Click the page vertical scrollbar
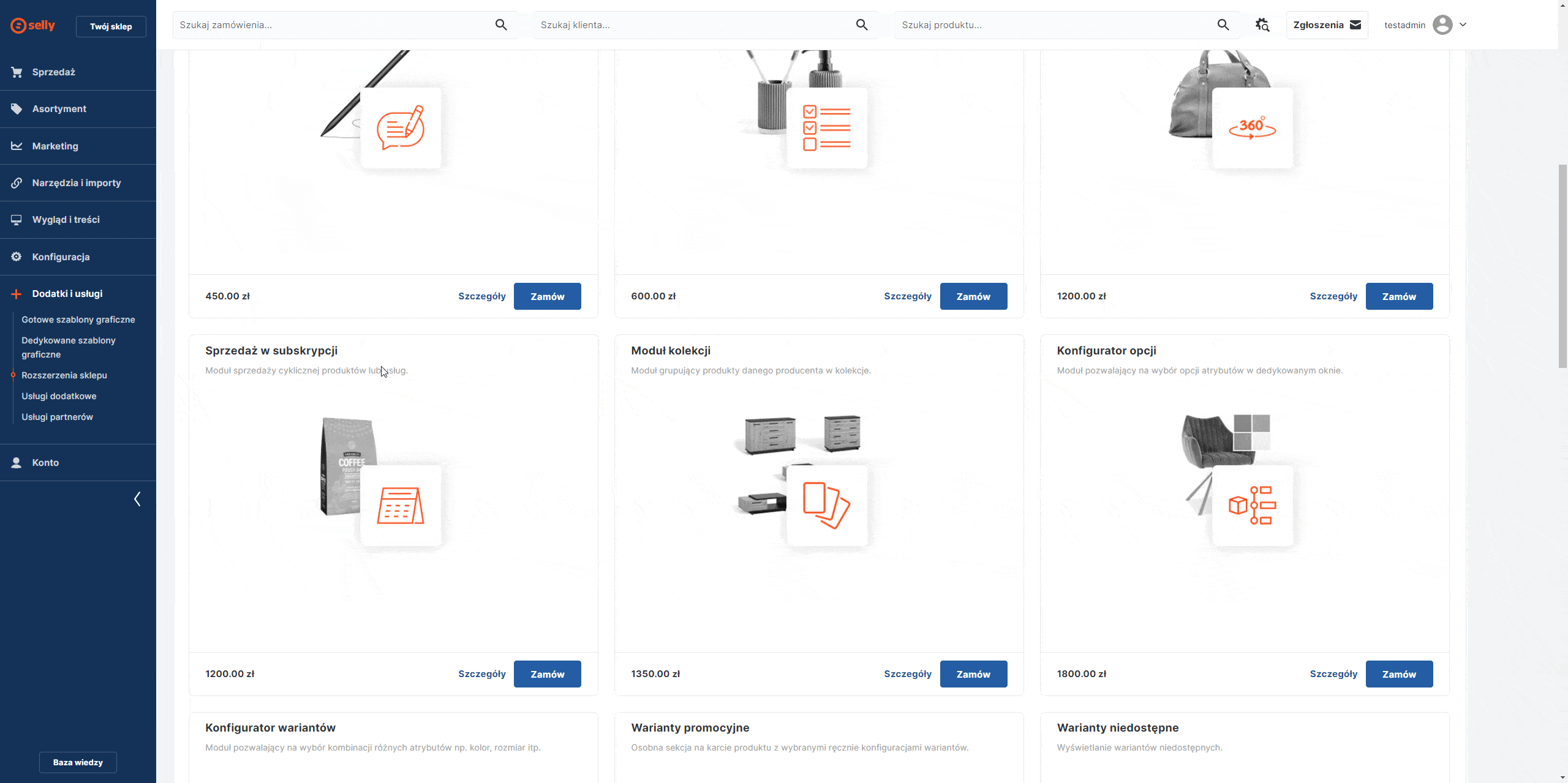Screen dimensions: 1568x783 1562,266
